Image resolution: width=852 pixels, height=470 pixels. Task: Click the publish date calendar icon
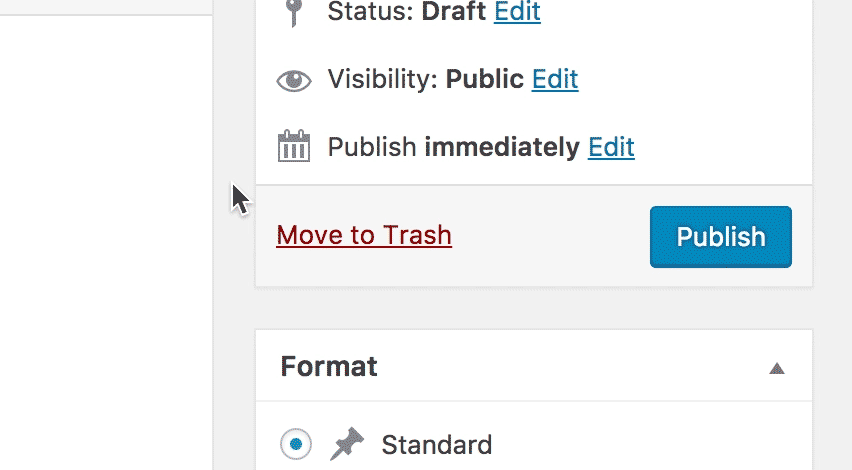pyautogui.click(x=294, y=146)
